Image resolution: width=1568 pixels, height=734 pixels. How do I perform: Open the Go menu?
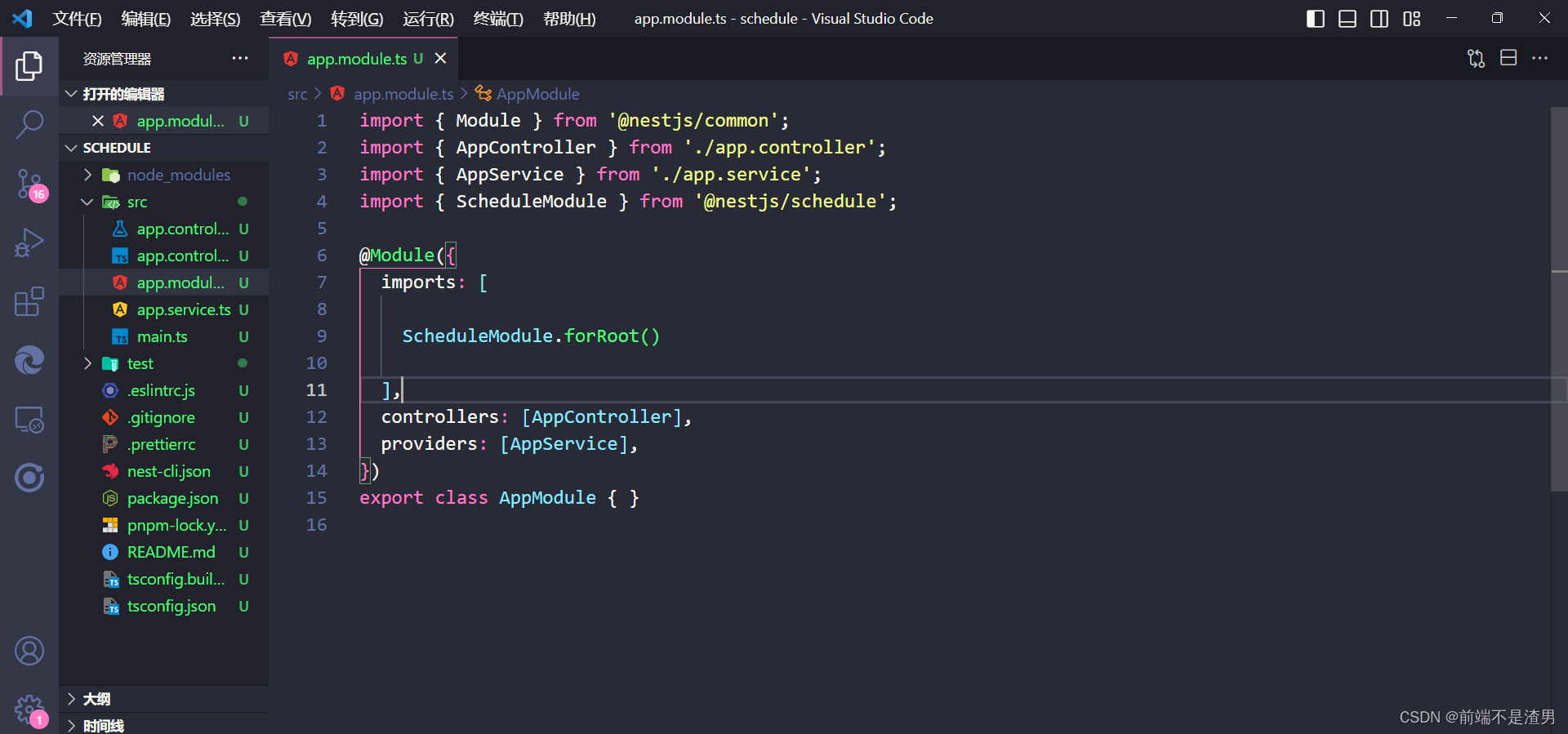357,19
